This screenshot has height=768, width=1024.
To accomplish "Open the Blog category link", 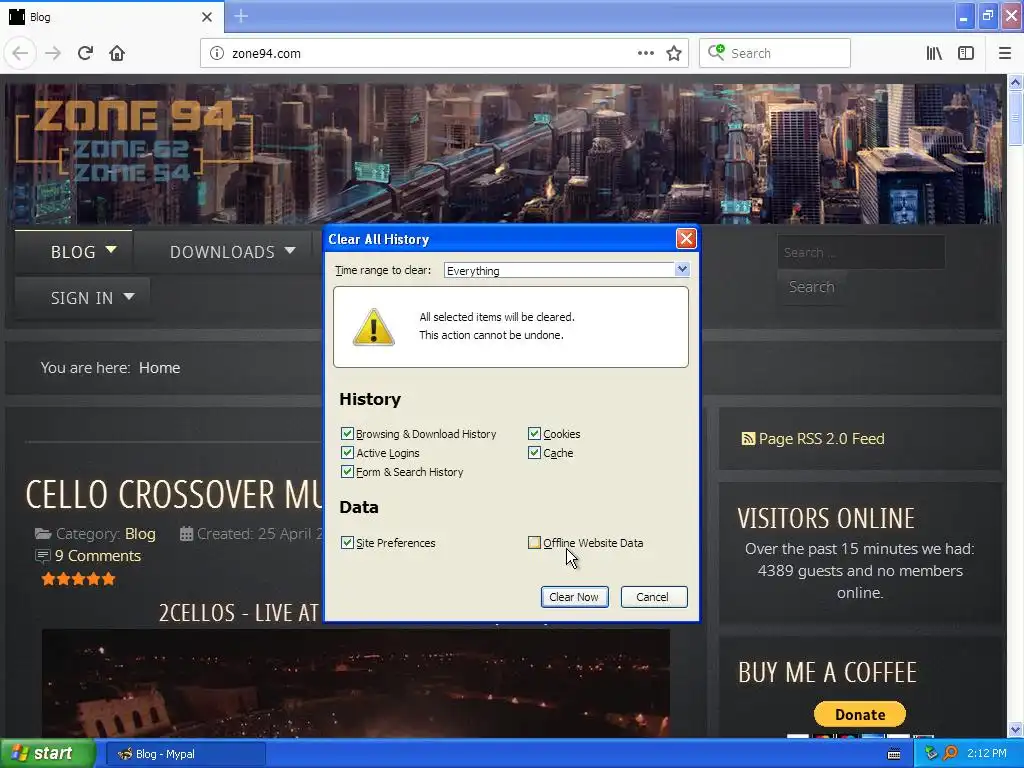I will click(x=140, y=534).
